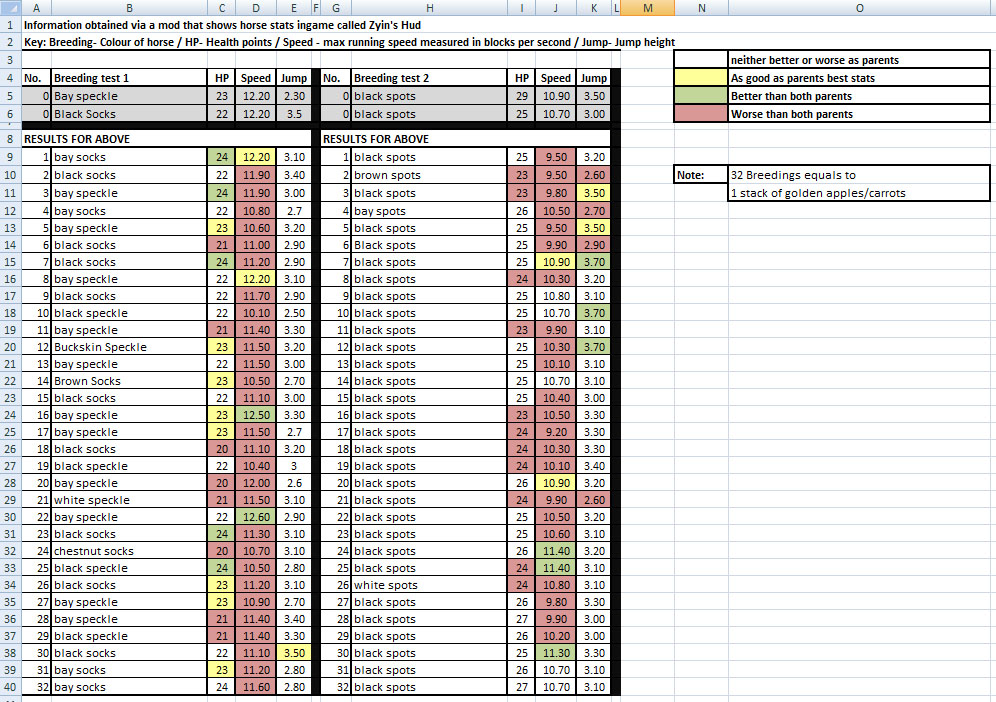Select the 'Speed' header in Breeding test 1
Screen dimensions: 996x702
pyautogui.click(x=256, y=78)
